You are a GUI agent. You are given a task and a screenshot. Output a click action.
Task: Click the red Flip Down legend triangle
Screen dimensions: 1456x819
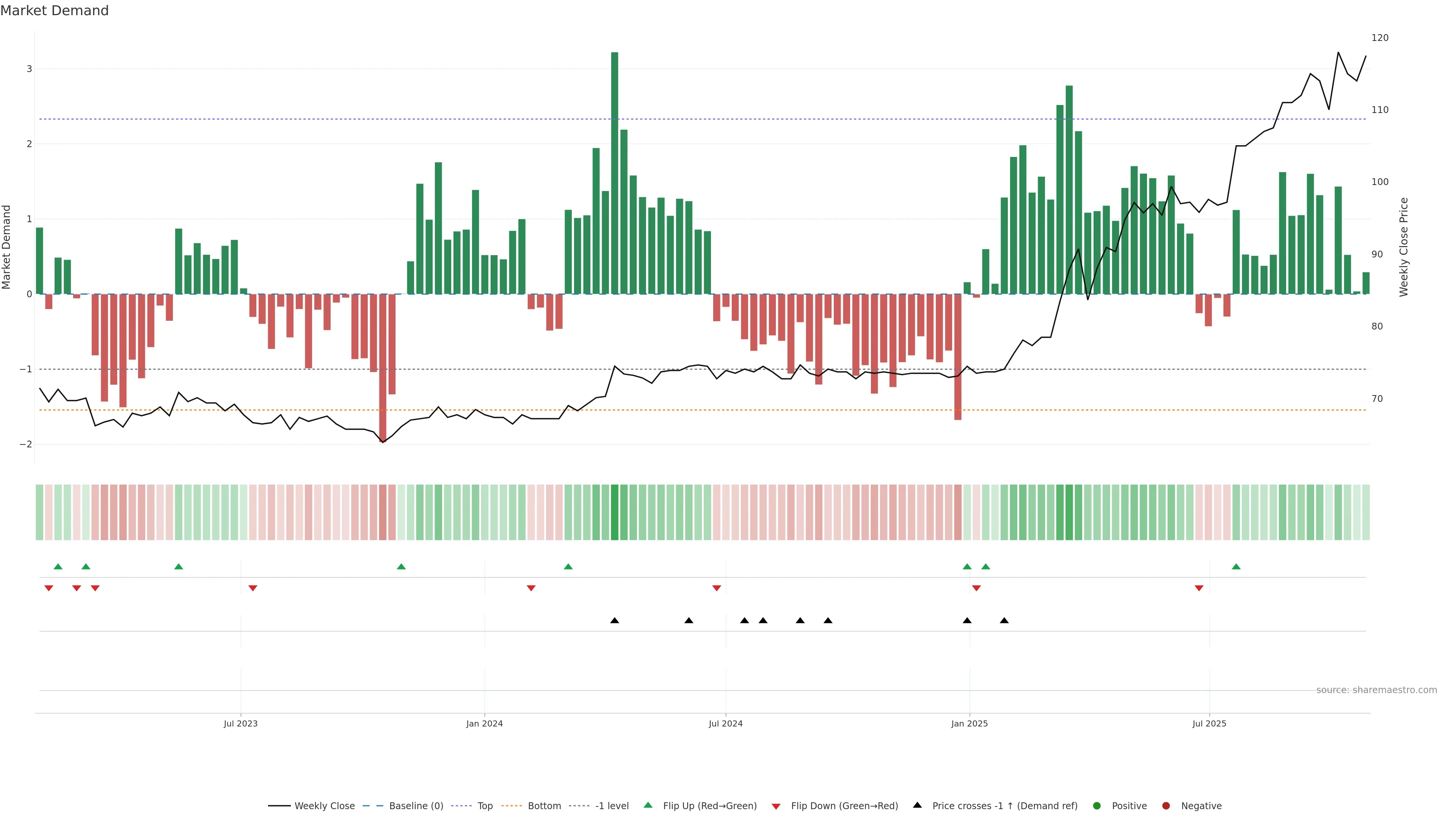(776, 806)
